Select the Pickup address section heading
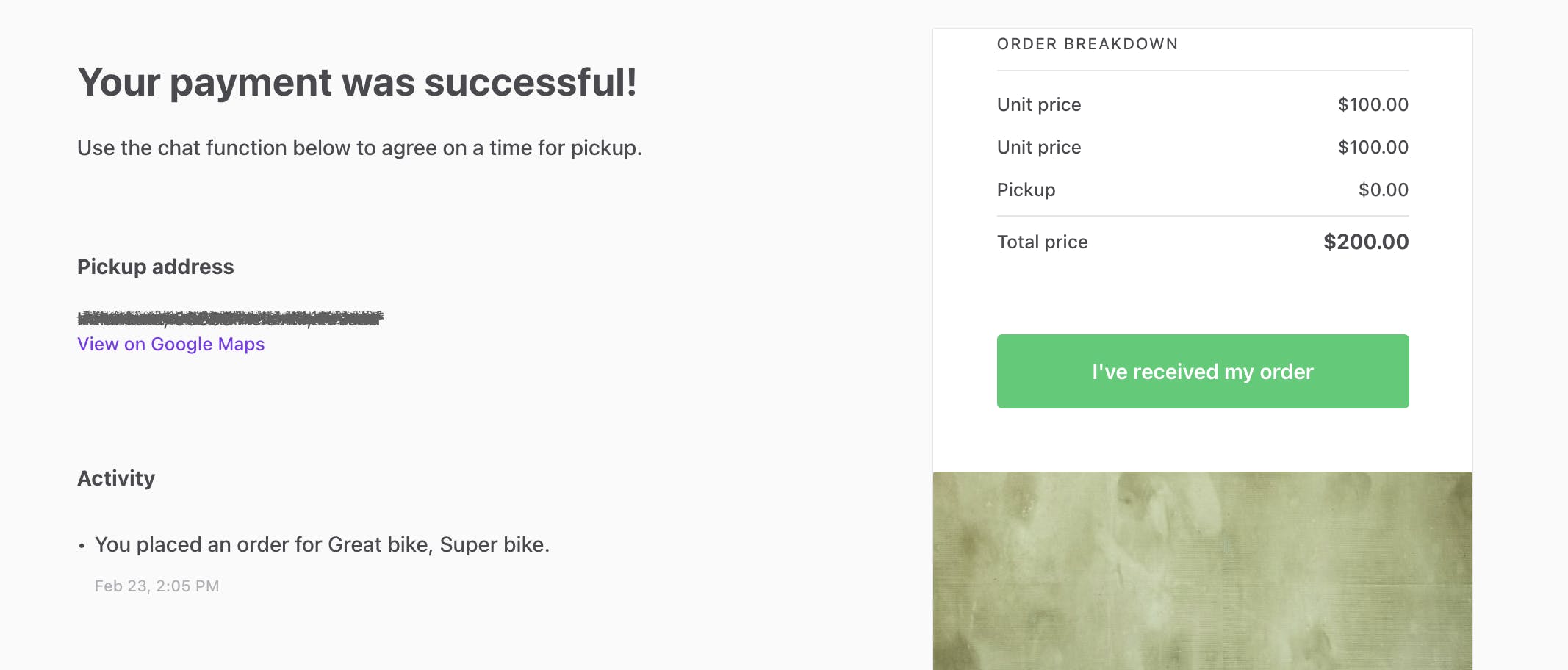The width and height of the screenshot is (1568, 670). pyautogui.click(x=155, y=267)
